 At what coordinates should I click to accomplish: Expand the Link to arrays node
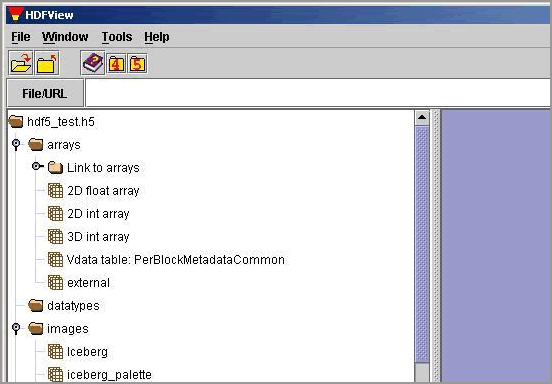point(37,166)
